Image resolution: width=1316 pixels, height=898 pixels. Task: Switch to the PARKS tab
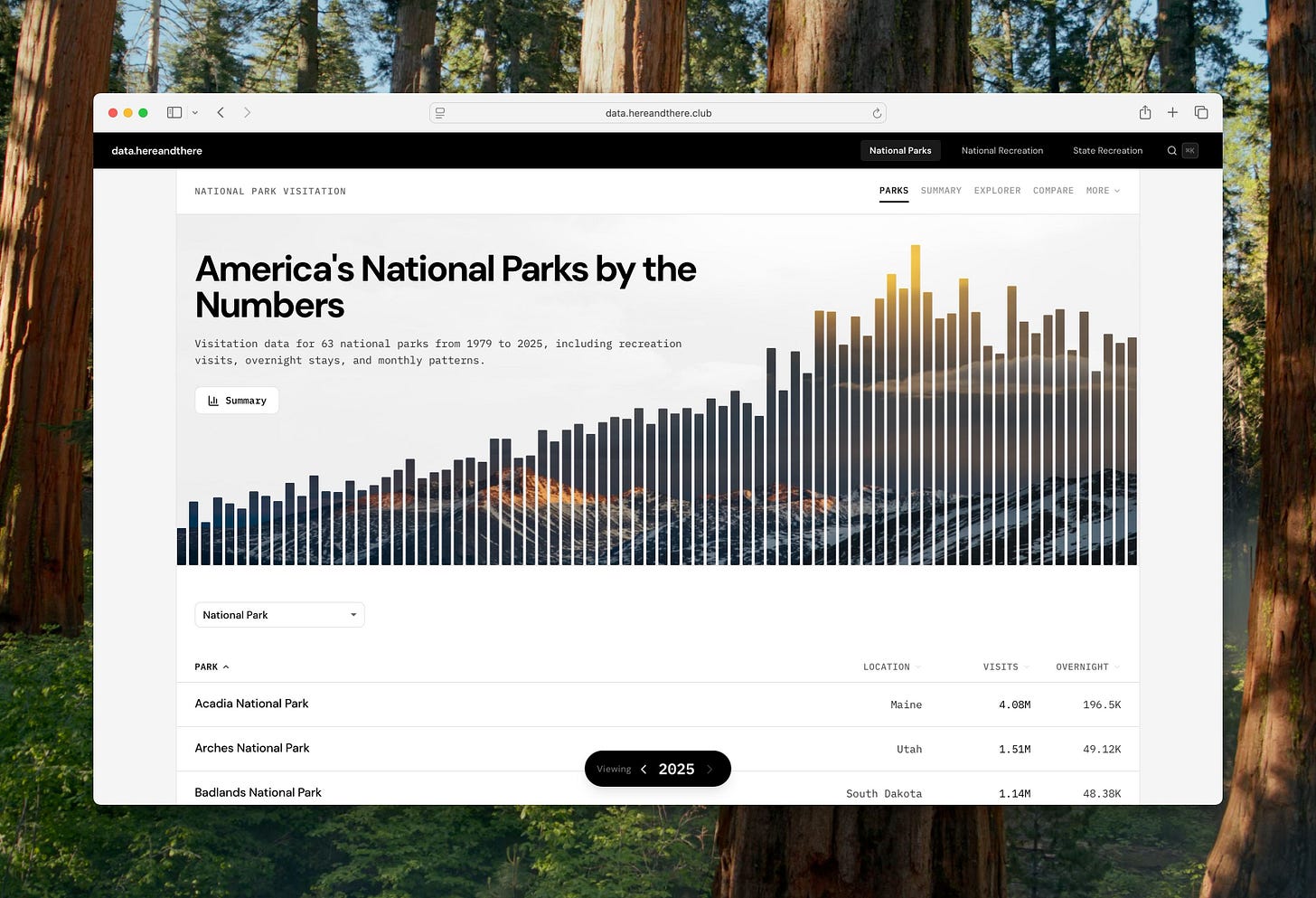[894, 191]
